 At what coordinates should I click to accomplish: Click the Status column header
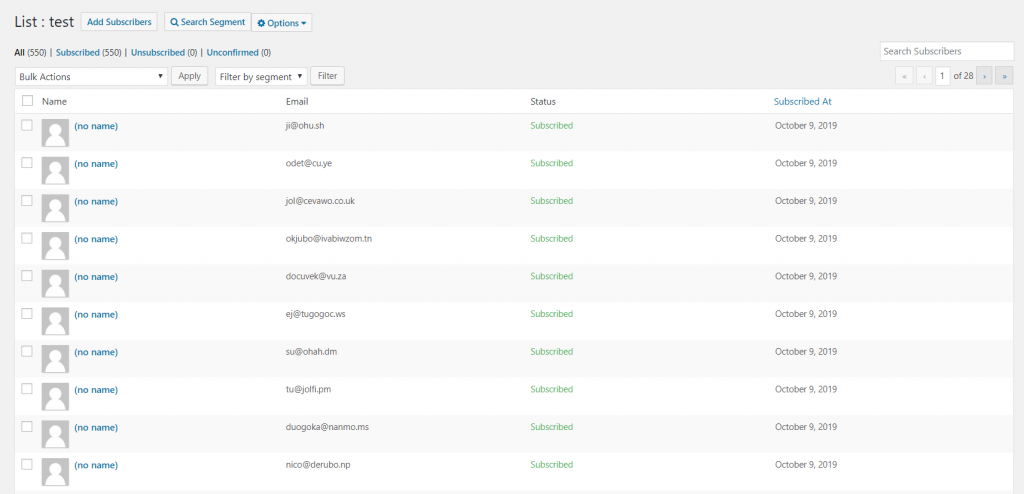(543, 101)
